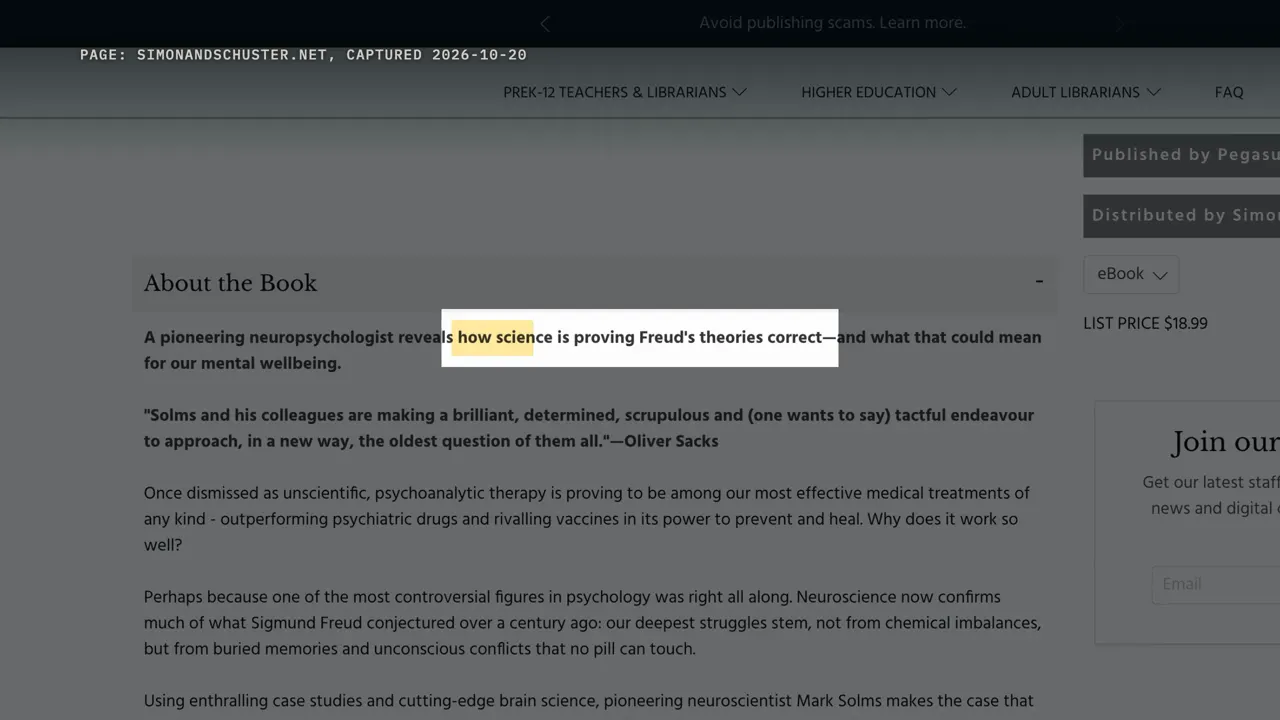
Task: Show the previous announcement banner
Action: tap(545, 23)
